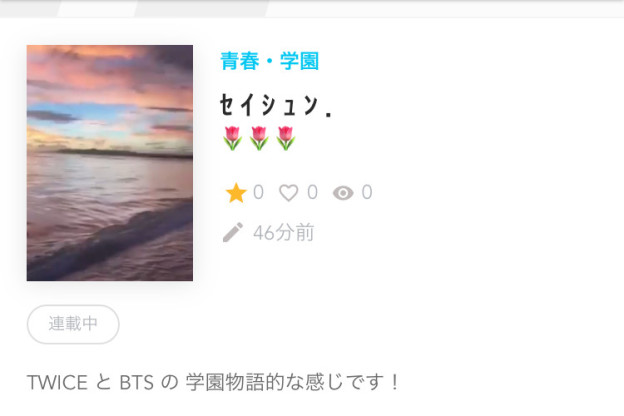
Task: Click the view count number zero
Action: pos(367,192)
